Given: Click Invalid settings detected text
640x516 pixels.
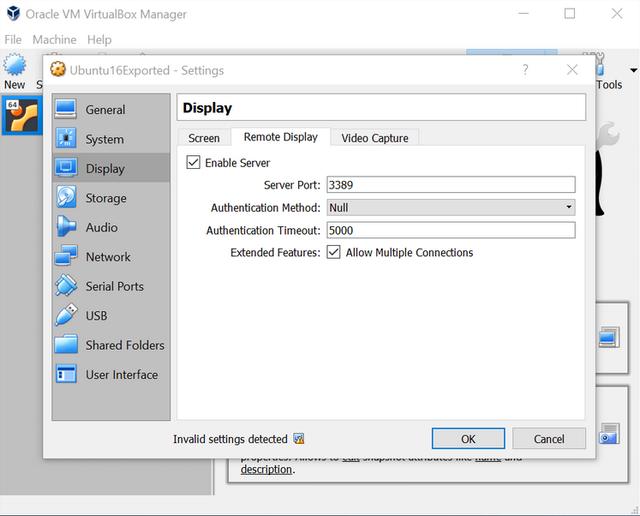Looking at the screenshot, I should [x=230, y=439].
